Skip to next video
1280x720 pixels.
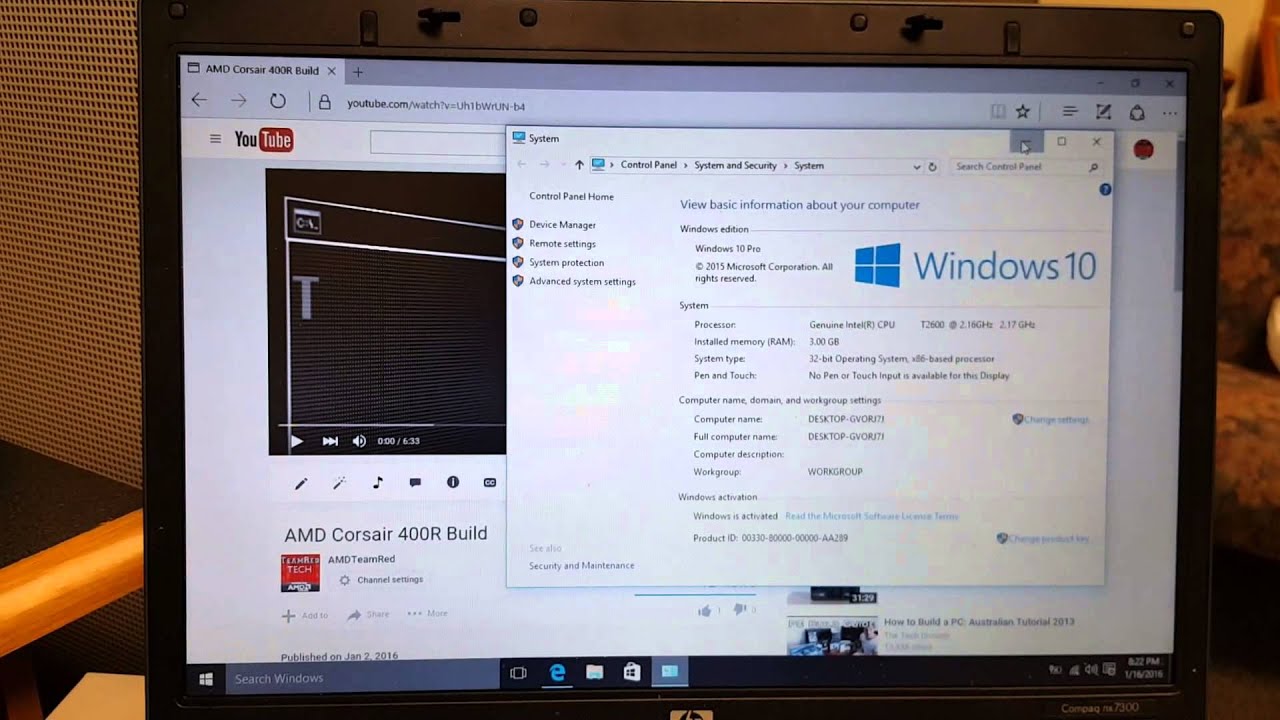coord(330,441)
